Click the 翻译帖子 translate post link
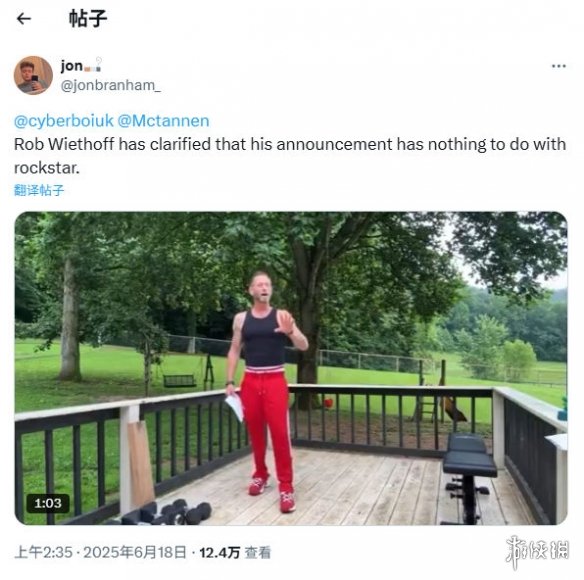The image size is (584, 580). point(39,190)
